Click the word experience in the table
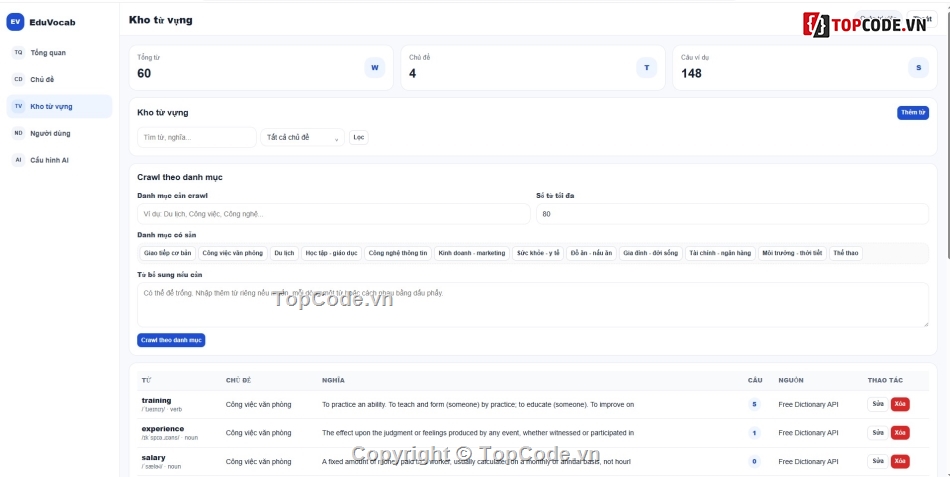950x477 pixels. tap(163, 429)
